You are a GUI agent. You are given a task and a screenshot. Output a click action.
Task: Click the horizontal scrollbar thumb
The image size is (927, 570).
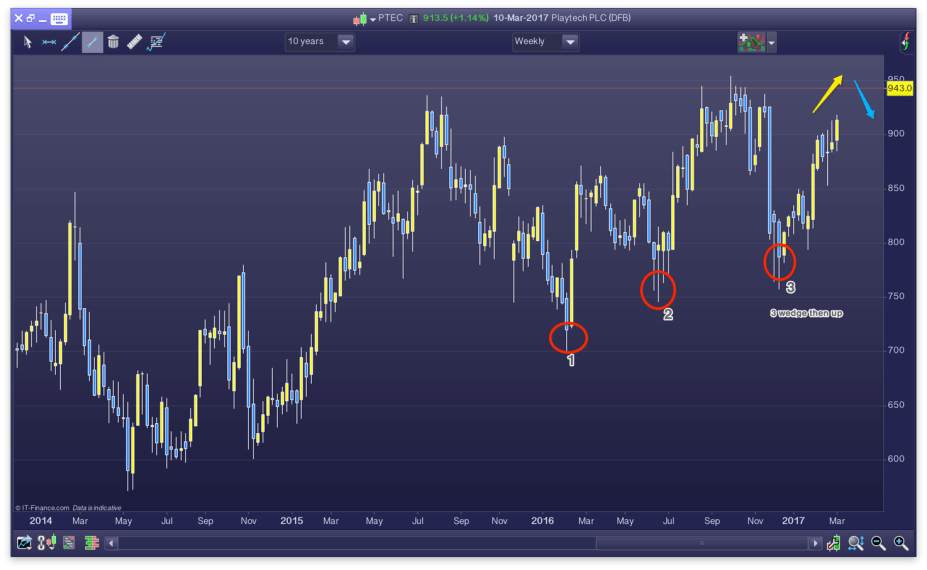(700, 543)
